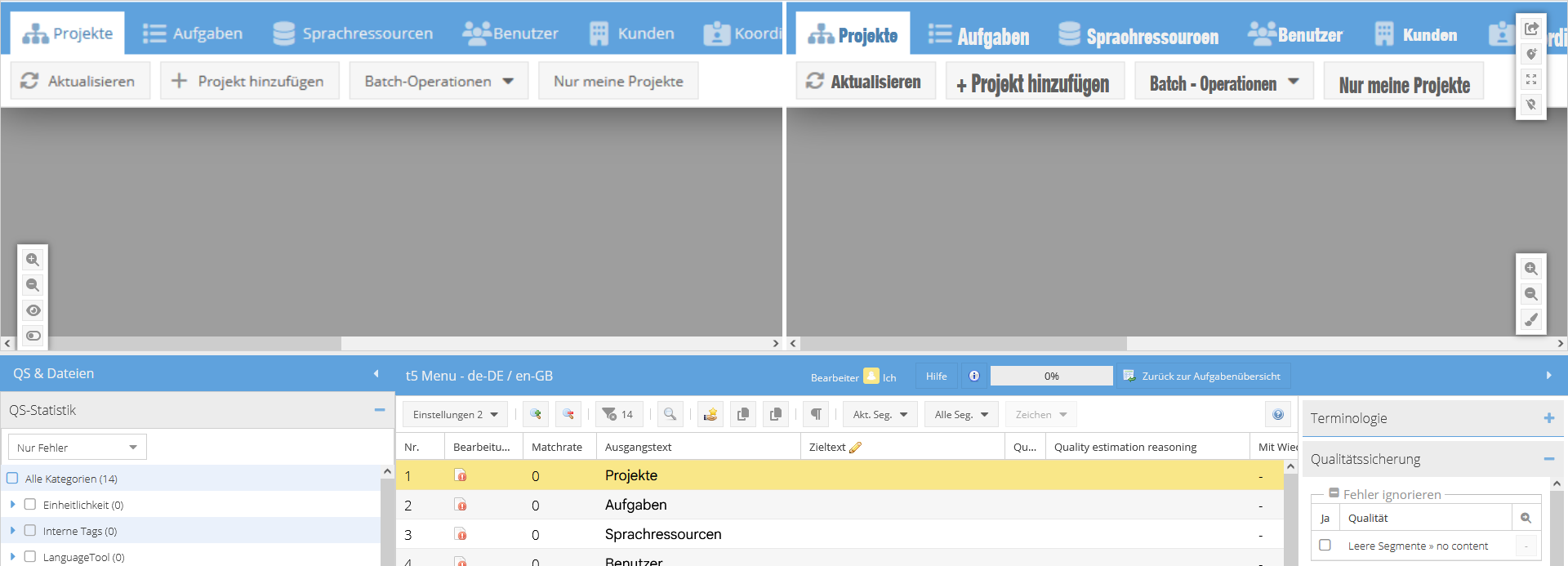
Task: Tick the Leere Segmente ignore checkbox
Action: (x=1325, y=545)
